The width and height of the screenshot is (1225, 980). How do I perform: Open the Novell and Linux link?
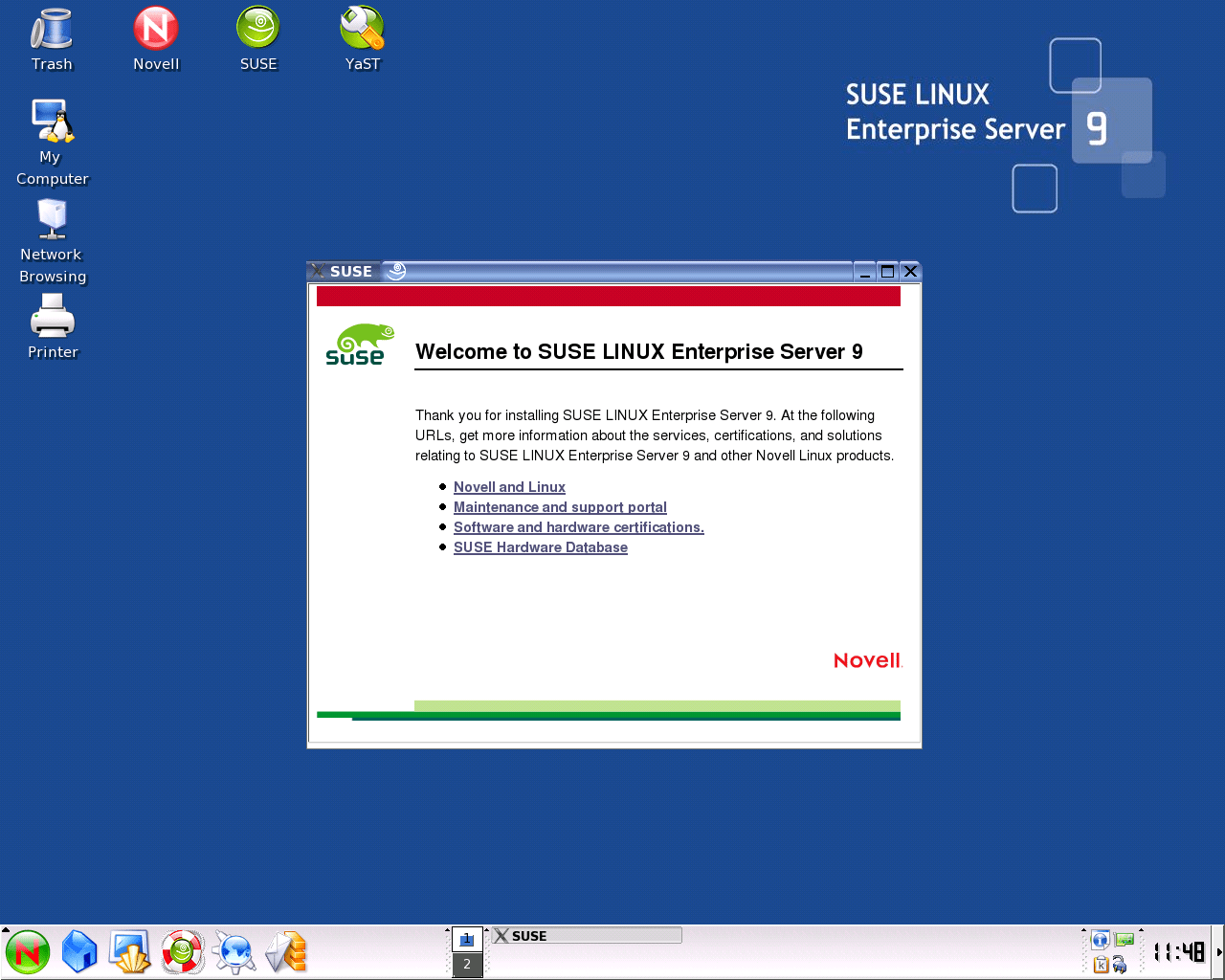[509, 487]
